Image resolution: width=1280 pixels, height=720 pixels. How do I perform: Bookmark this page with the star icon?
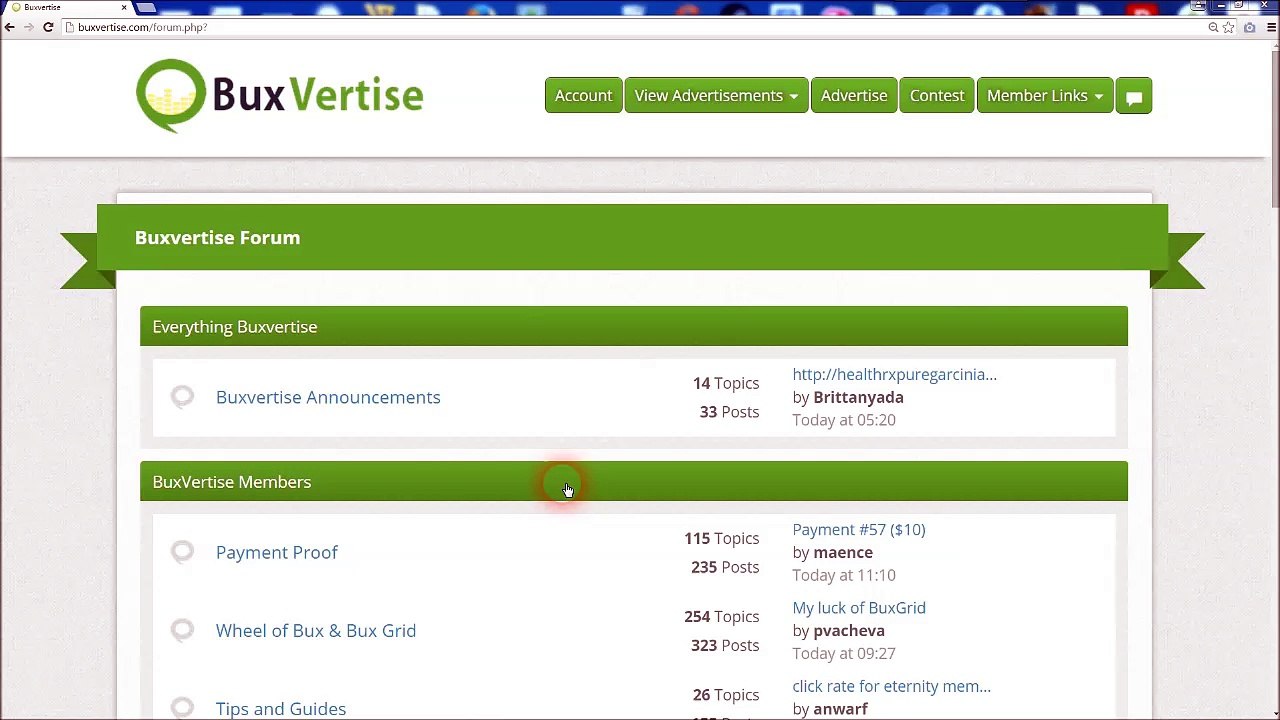click(1229, 27)
